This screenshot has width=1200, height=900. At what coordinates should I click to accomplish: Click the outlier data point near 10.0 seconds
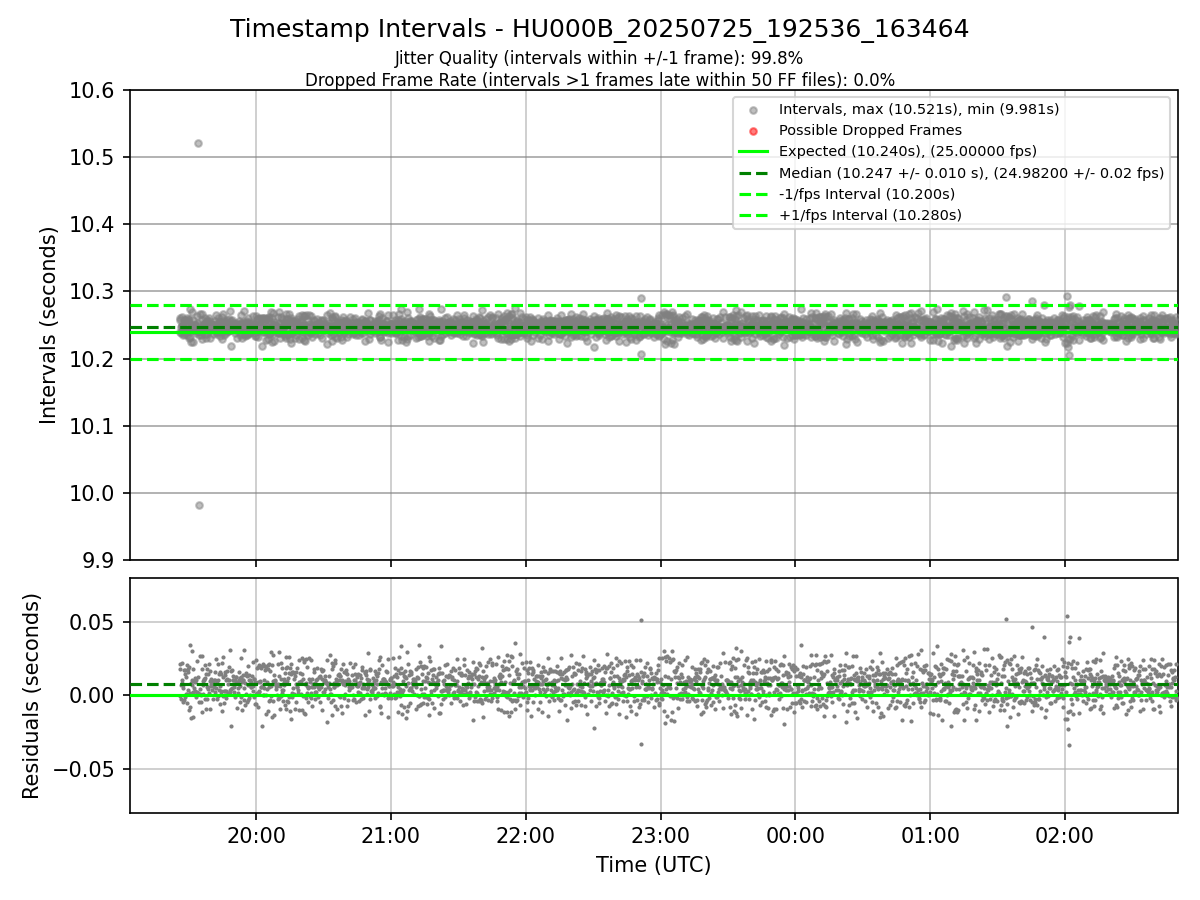(x=199, y=505)
